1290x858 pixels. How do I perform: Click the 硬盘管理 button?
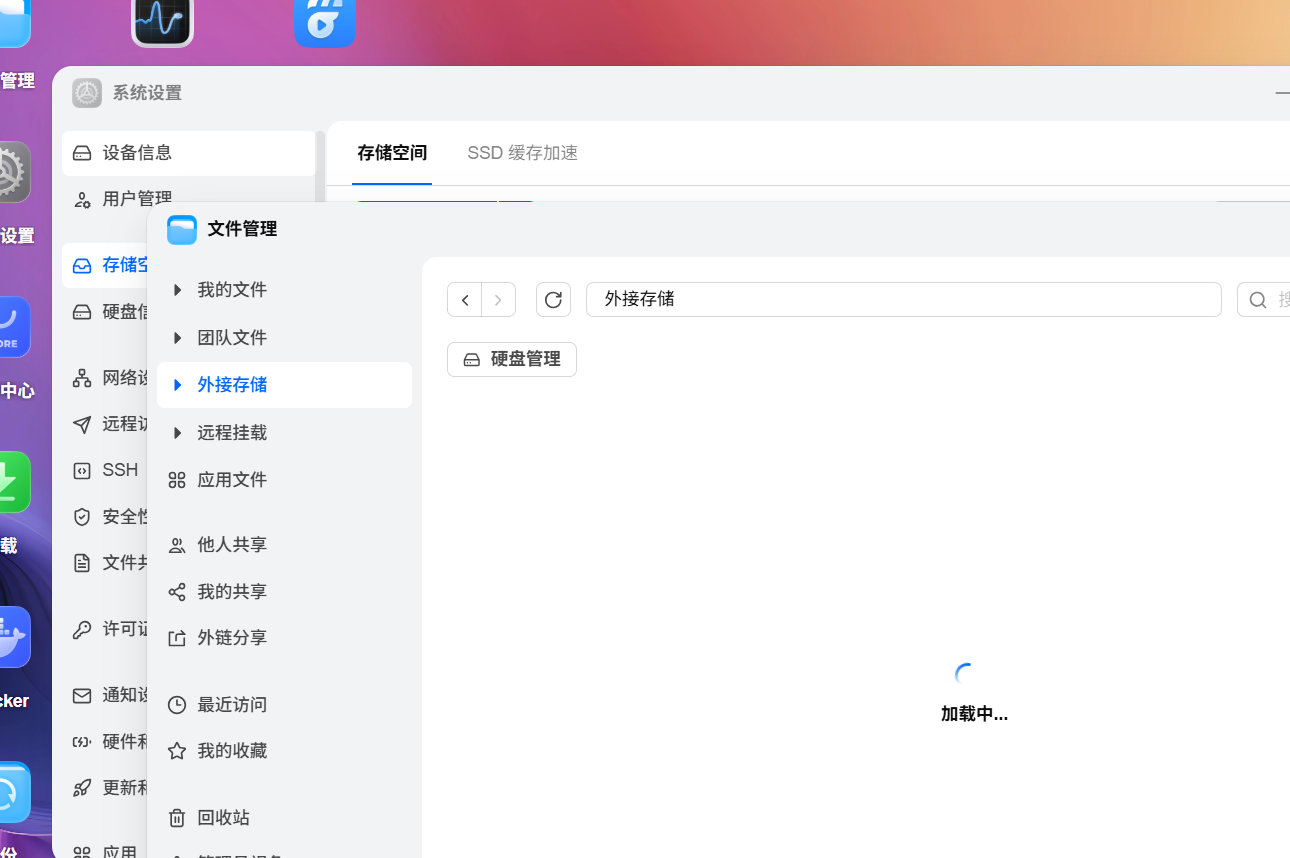pos(512,359)
